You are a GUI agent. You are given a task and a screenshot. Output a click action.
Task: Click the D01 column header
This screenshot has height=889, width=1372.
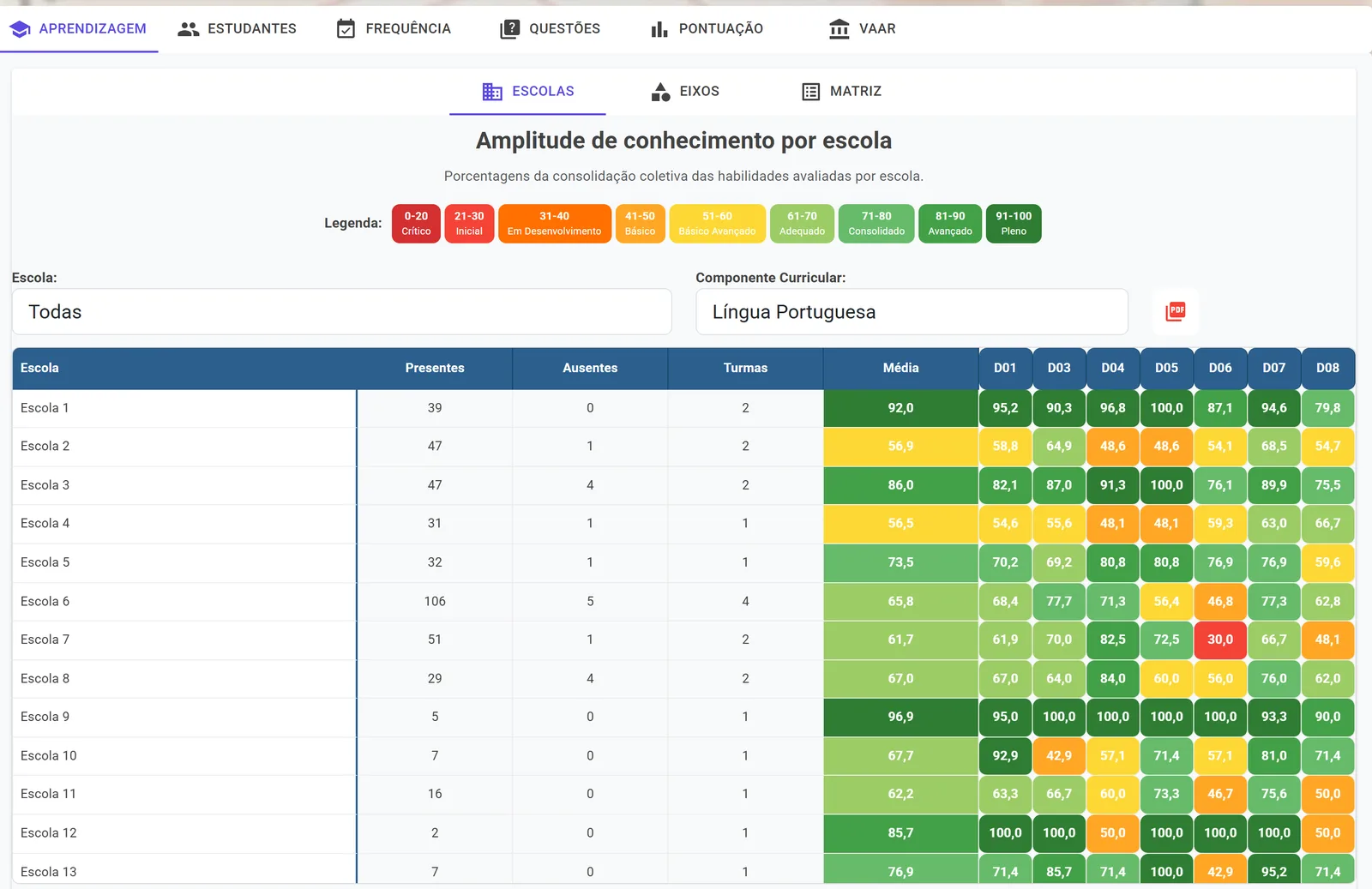1005,368
